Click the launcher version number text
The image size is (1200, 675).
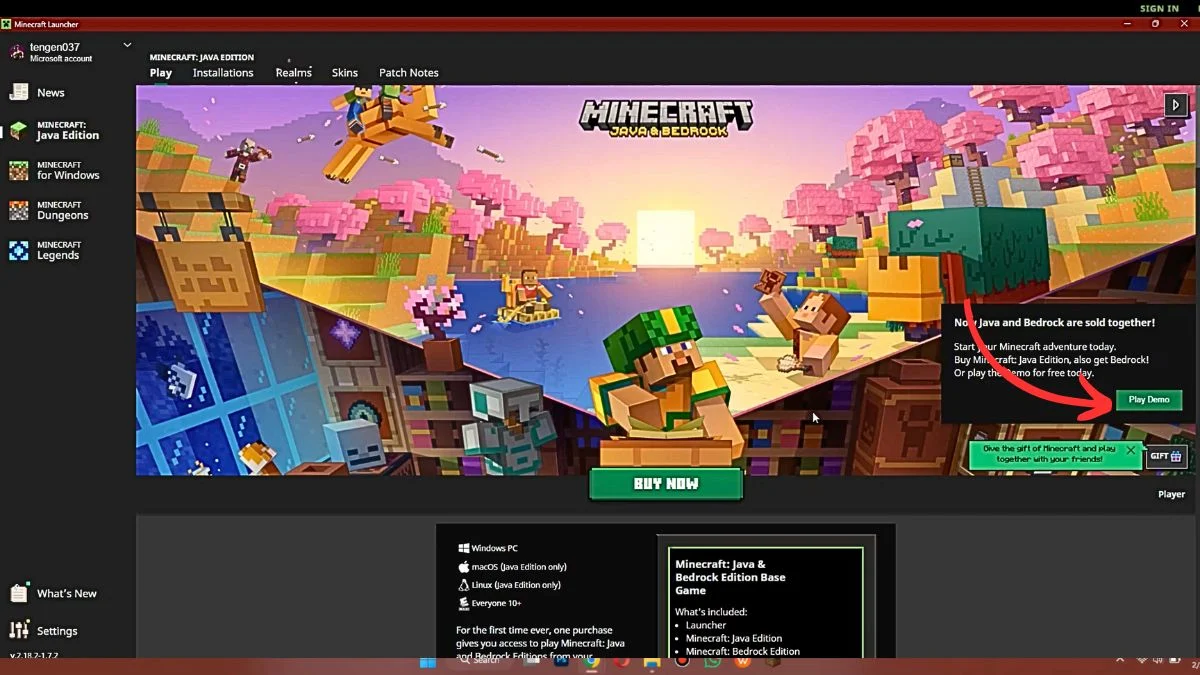34,656
